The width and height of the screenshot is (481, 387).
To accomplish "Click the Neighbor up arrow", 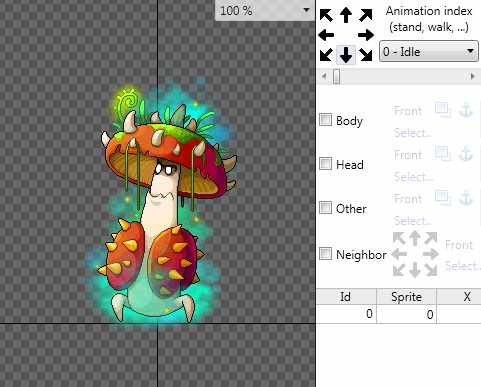I will 415,238.
